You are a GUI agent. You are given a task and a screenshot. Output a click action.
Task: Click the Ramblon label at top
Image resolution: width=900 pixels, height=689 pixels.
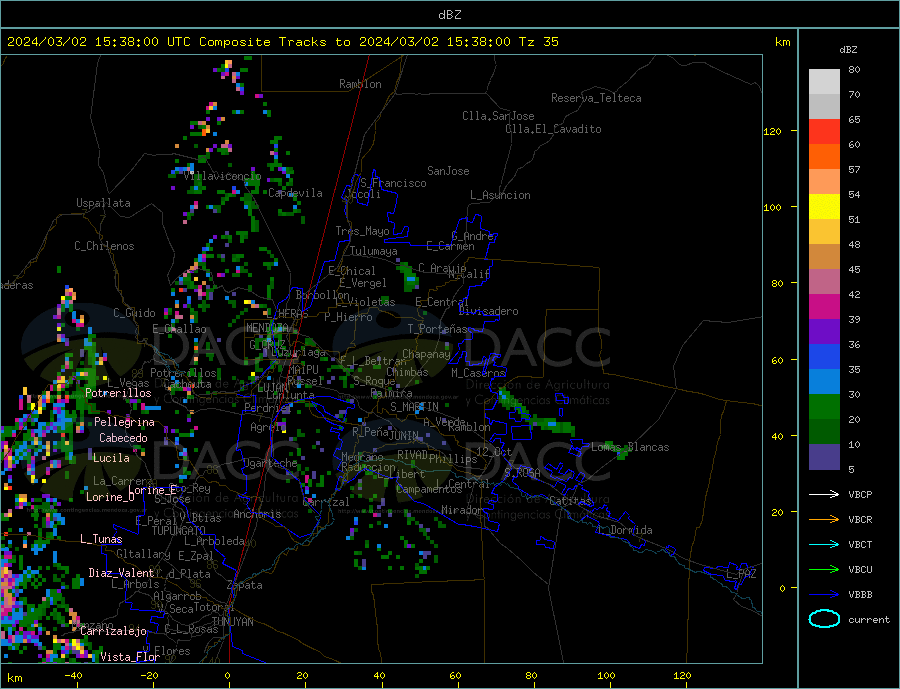[360, 84]
